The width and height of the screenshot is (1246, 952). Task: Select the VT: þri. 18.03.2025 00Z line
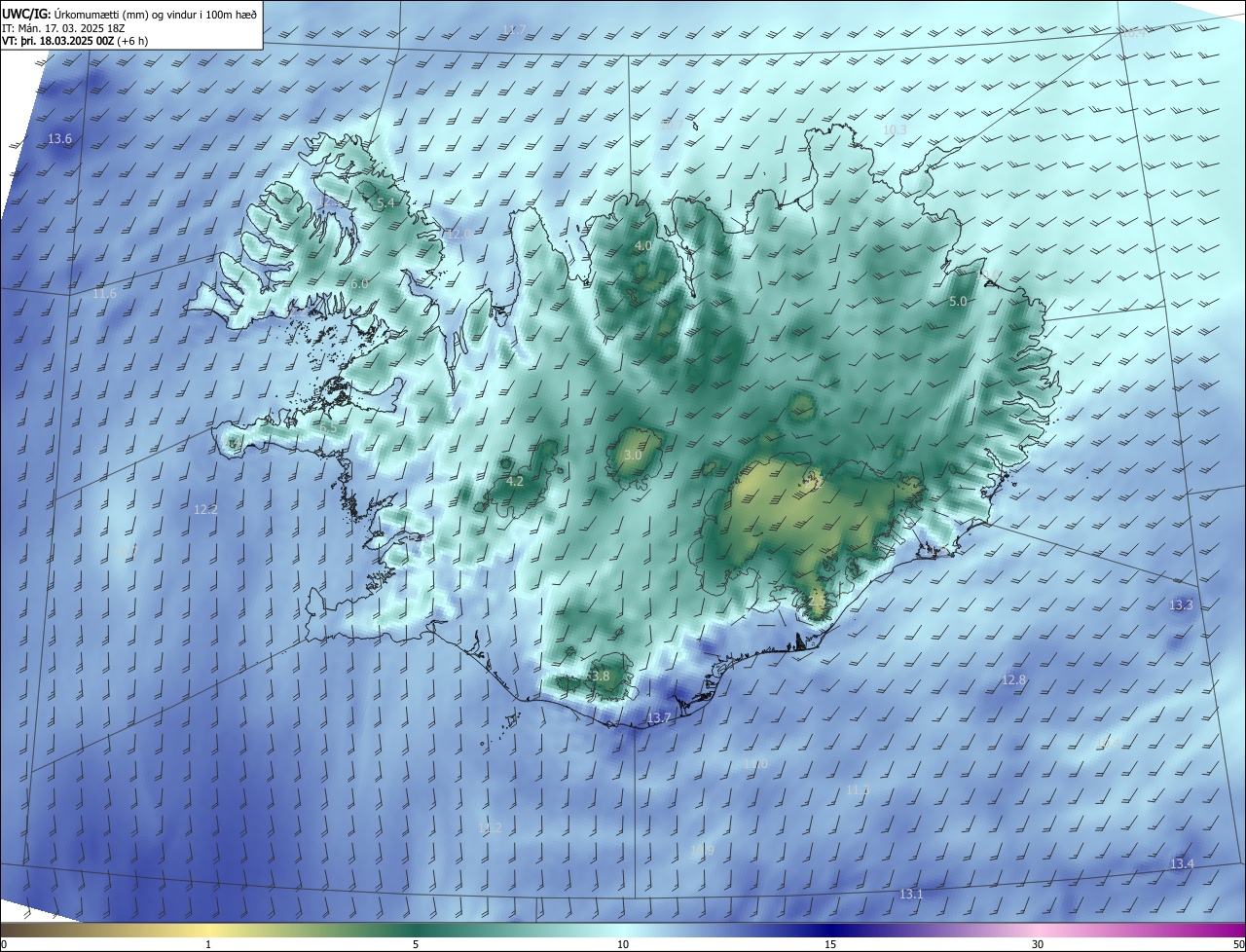pyautogui.click(x=75, y=42)
